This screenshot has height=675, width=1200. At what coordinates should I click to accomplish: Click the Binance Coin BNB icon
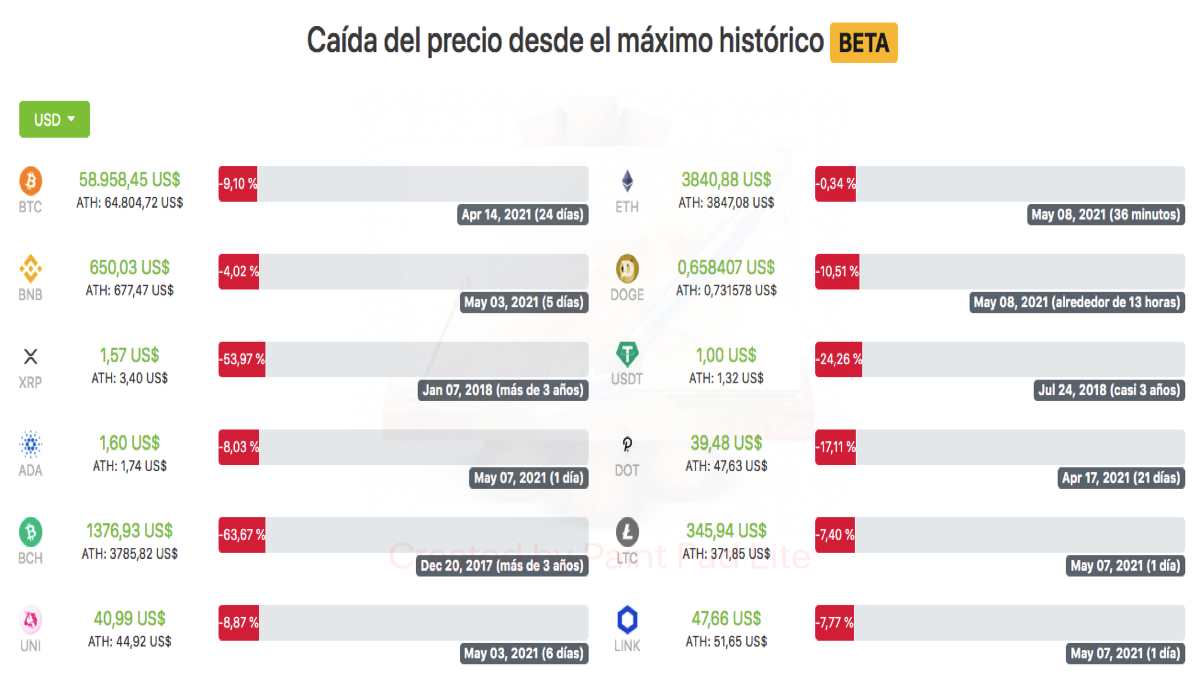[30, 270]
